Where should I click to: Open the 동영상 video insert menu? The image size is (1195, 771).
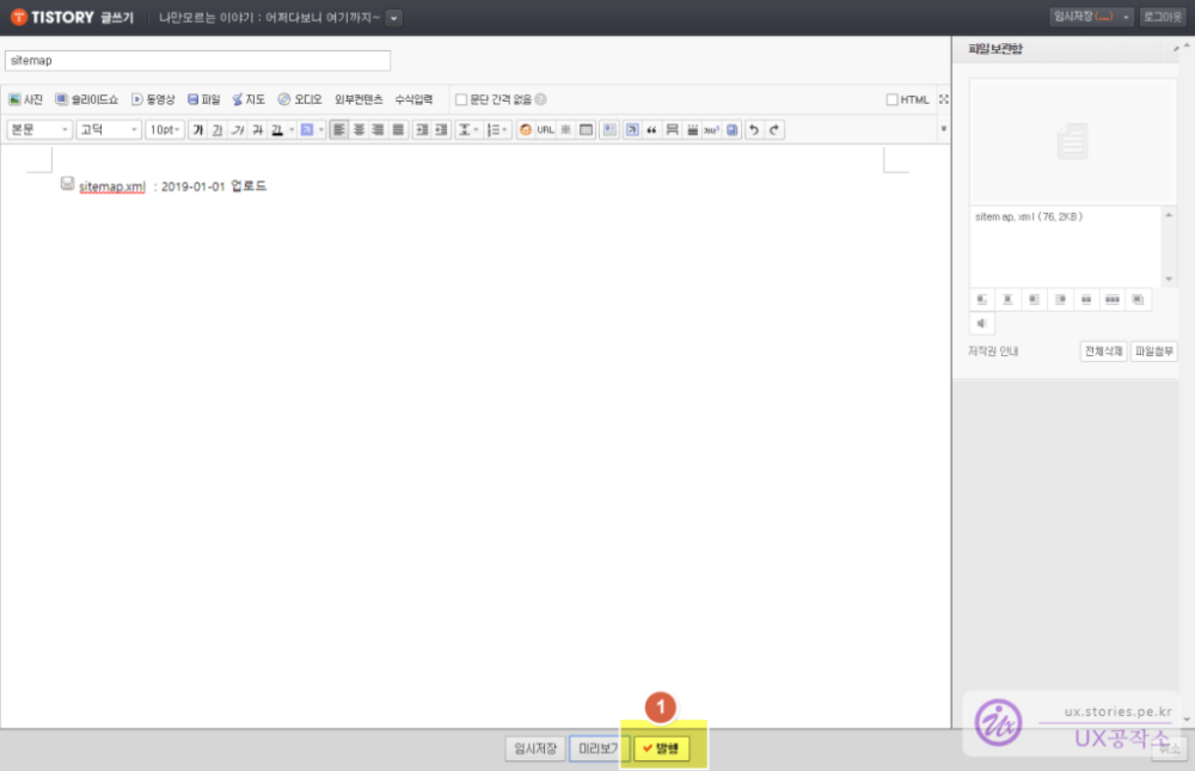153,100
